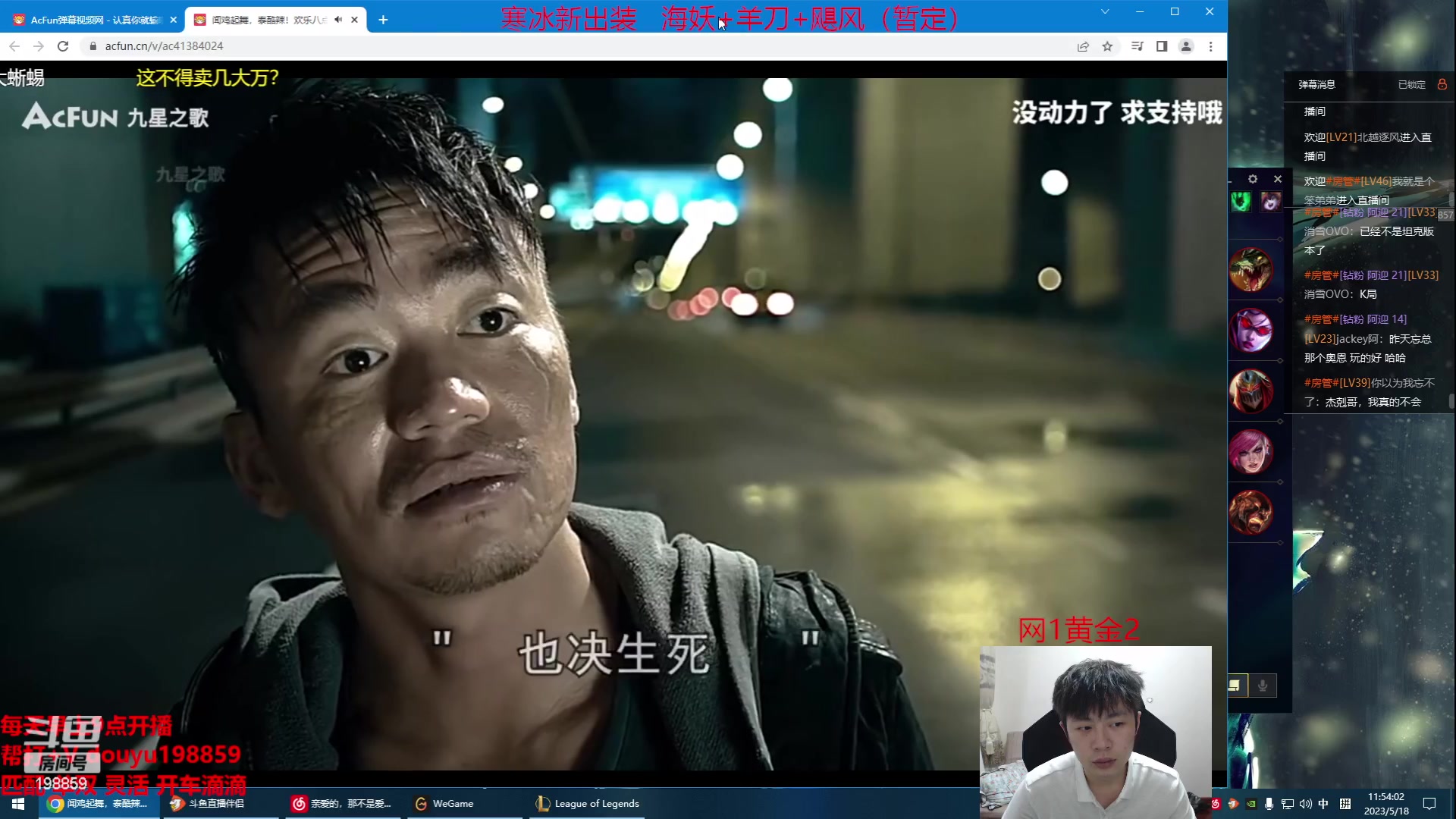The height and width of the screenshot is (819, 1456).
Task: Mute audio on the 闻鸡起舞 tab speaker icon
Action: pyautogui.click(x=337, y=20)
